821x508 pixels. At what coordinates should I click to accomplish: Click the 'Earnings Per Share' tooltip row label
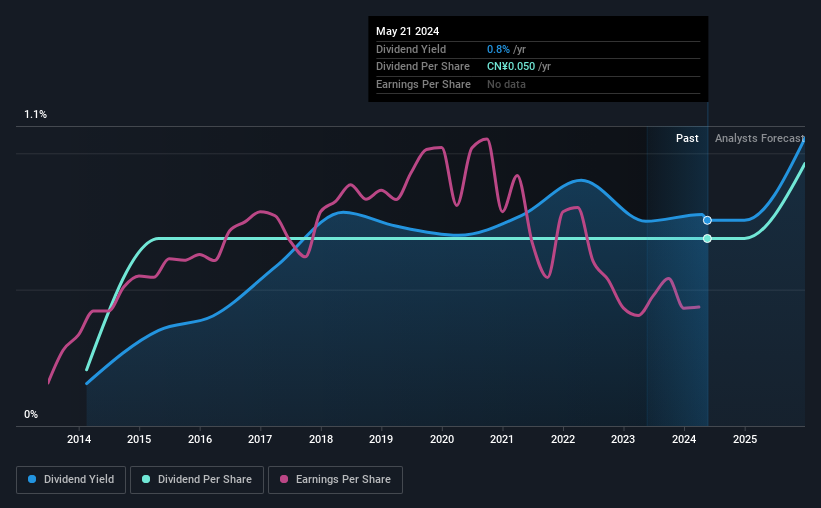click(423, 84)
